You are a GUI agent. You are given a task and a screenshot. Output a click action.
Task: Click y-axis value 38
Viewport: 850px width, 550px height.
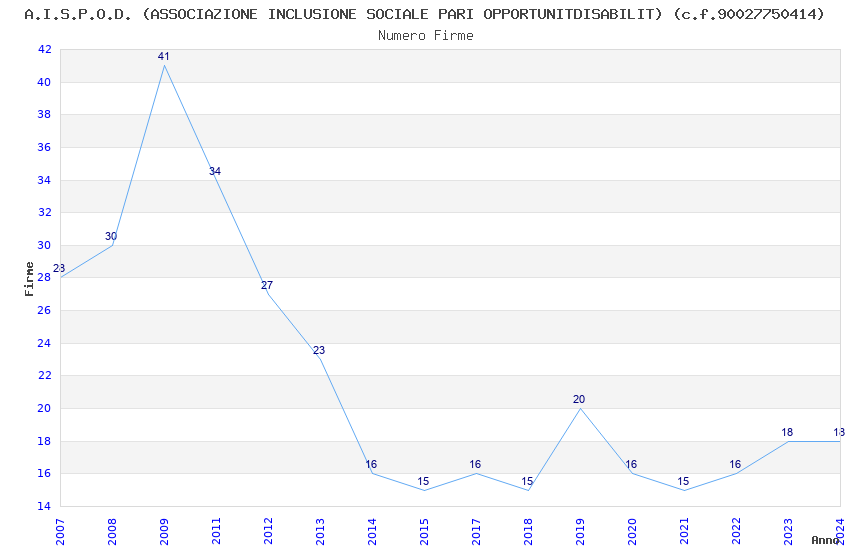(x=44, y=114)
